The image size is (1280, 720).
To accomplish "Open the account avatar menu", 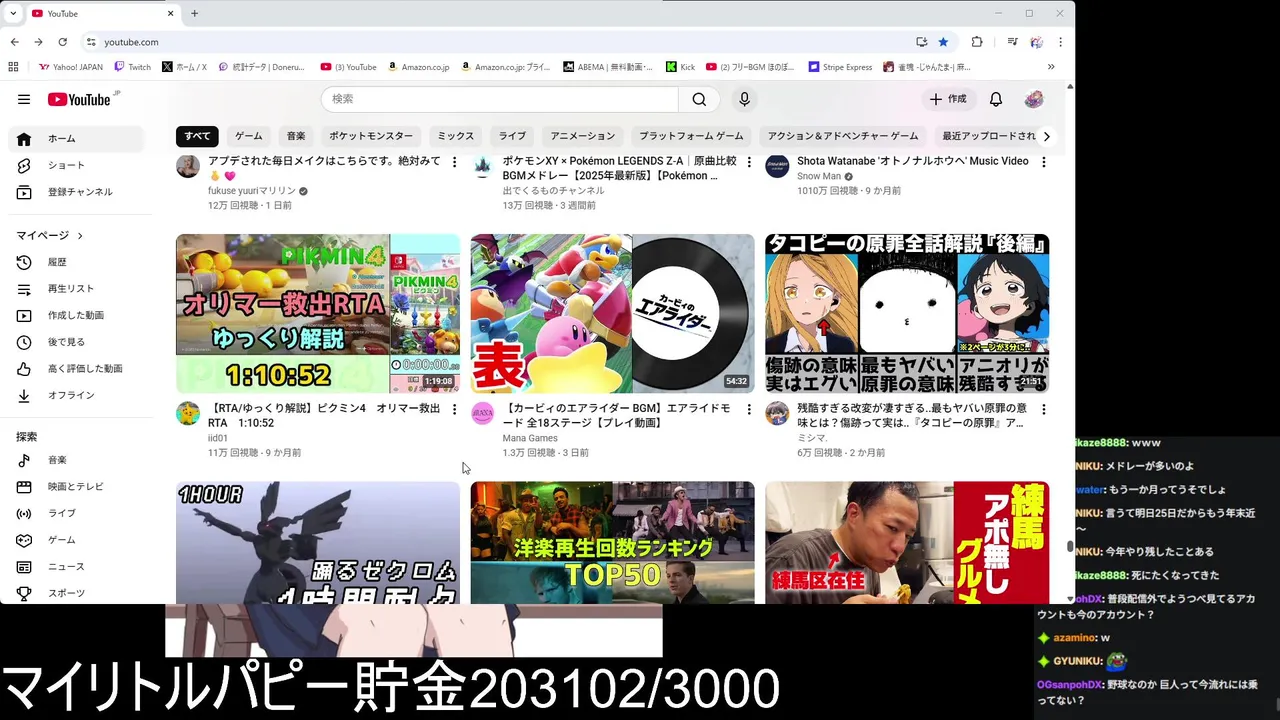I will coord(1034,99).
